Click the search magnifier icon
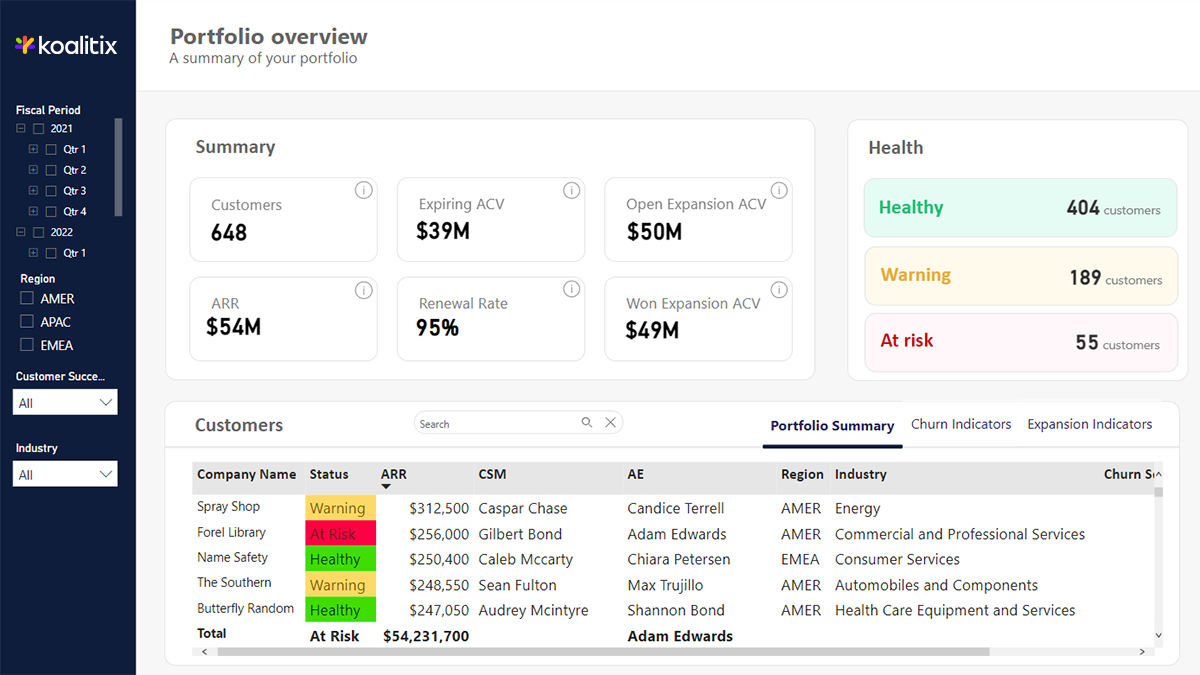1200x675 pixels. (x=587, y=423)
